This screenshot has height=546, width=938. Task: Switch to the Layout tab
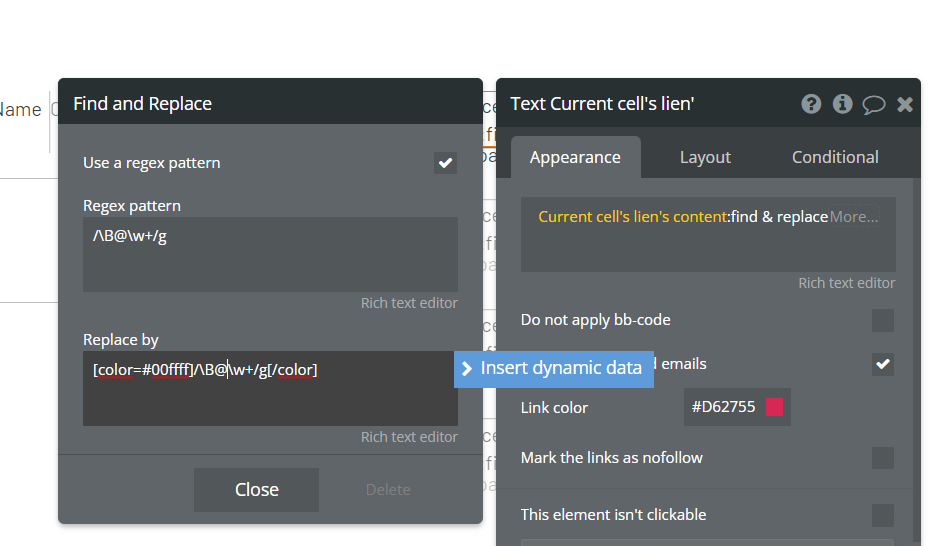pos(705,157)
